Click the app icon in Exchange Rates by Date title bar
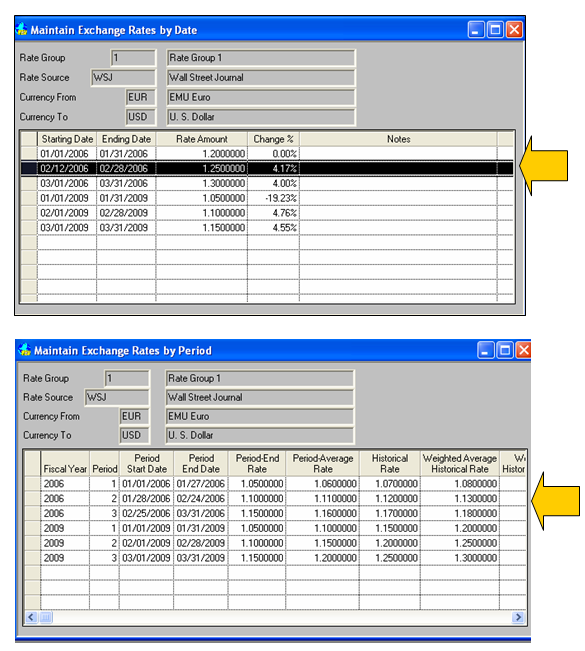Screen dimensions: 585x651 (22, 29)
